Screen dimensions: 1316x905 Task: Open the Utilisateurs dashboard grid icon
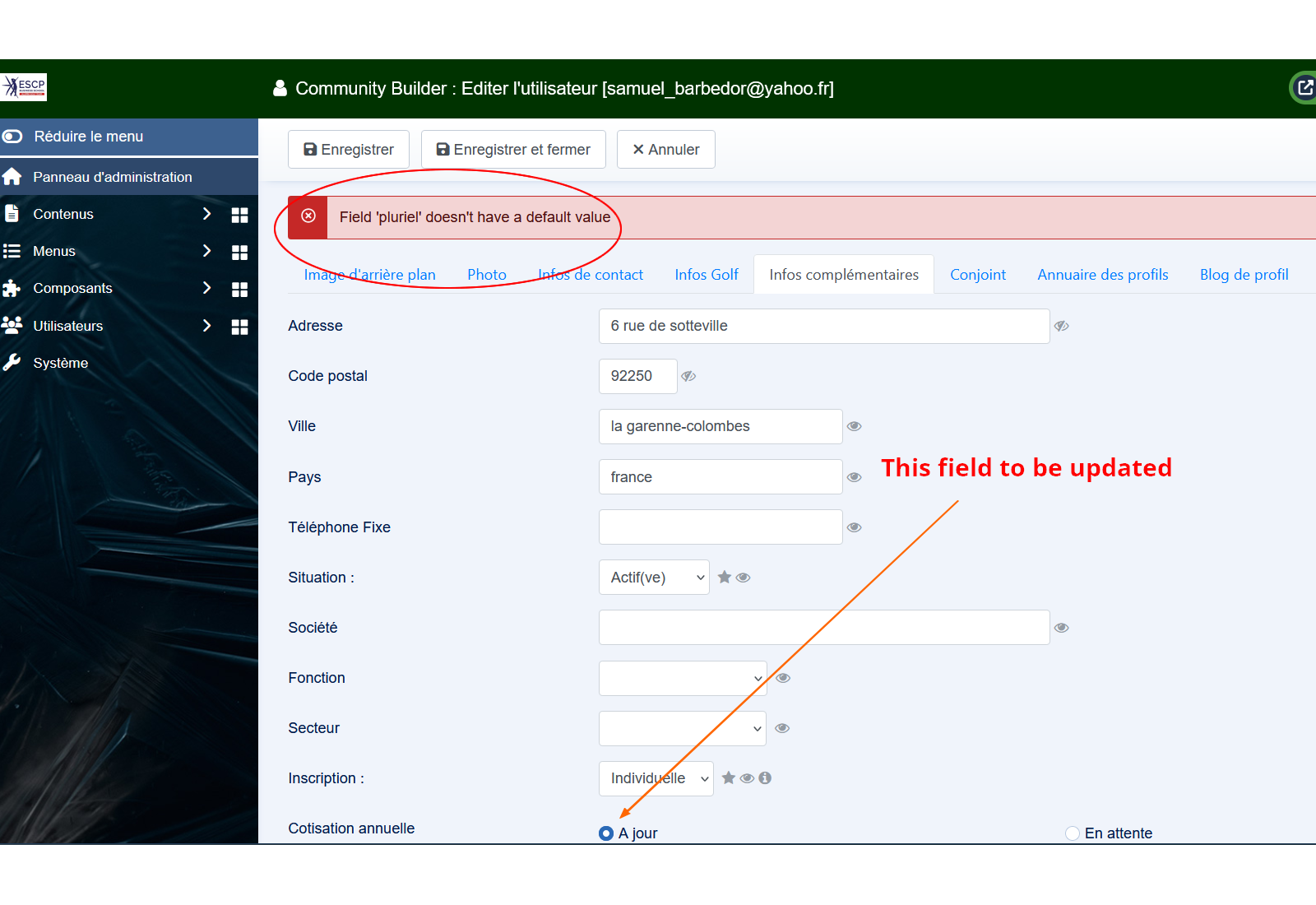pyautogui.click(x=239, y=327)
